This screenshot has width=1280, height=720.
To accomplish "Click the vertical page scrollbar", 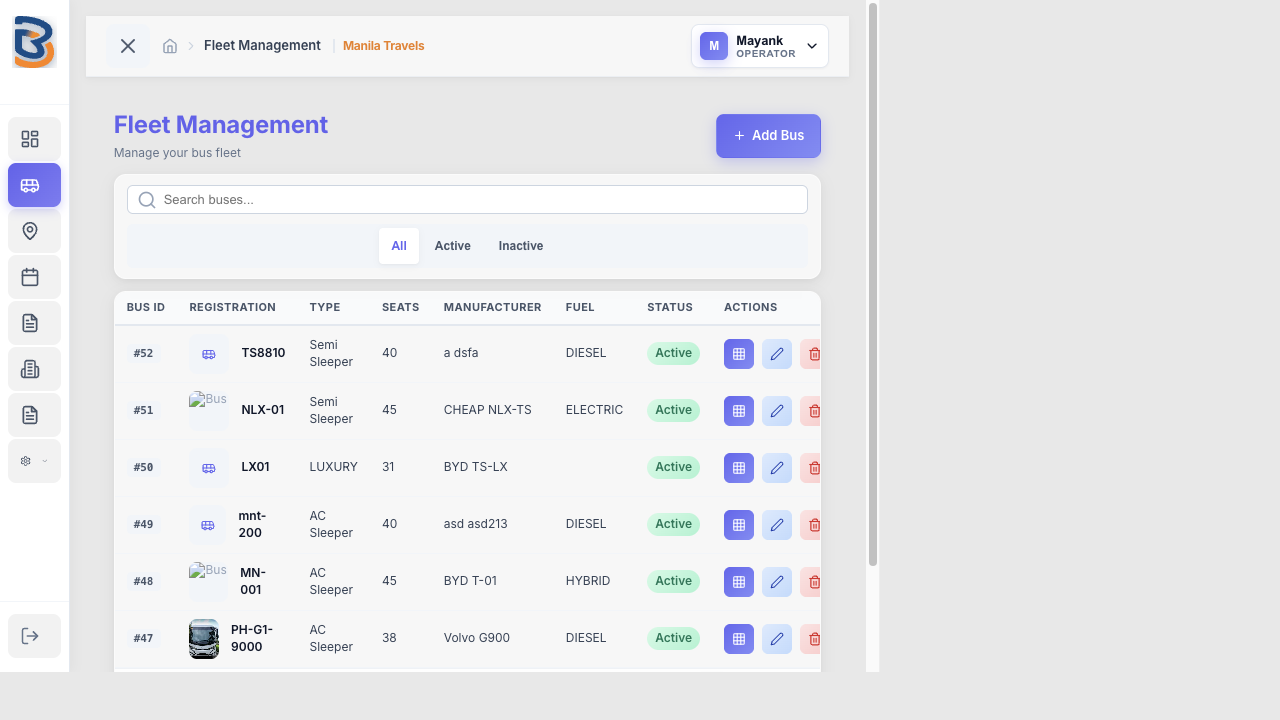I will [873, 284].
